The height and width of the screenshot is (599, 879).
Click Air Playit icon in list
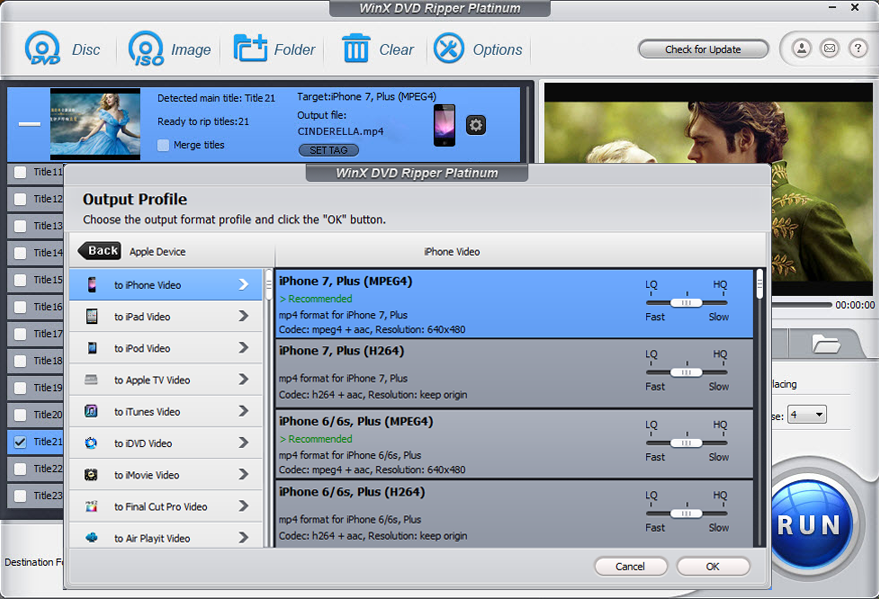(91, 538)
